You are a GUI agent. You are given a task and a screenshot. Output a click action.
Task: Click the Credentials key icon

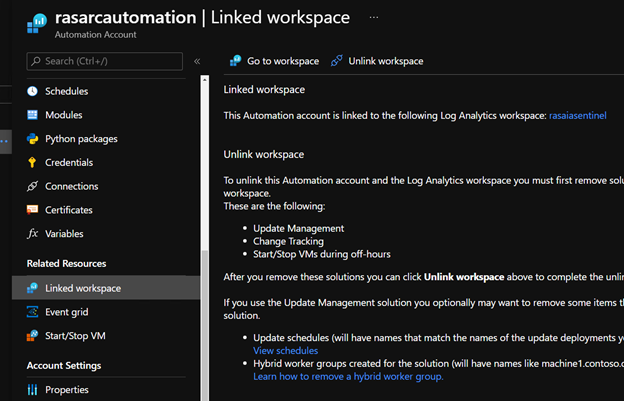(32, 162)
